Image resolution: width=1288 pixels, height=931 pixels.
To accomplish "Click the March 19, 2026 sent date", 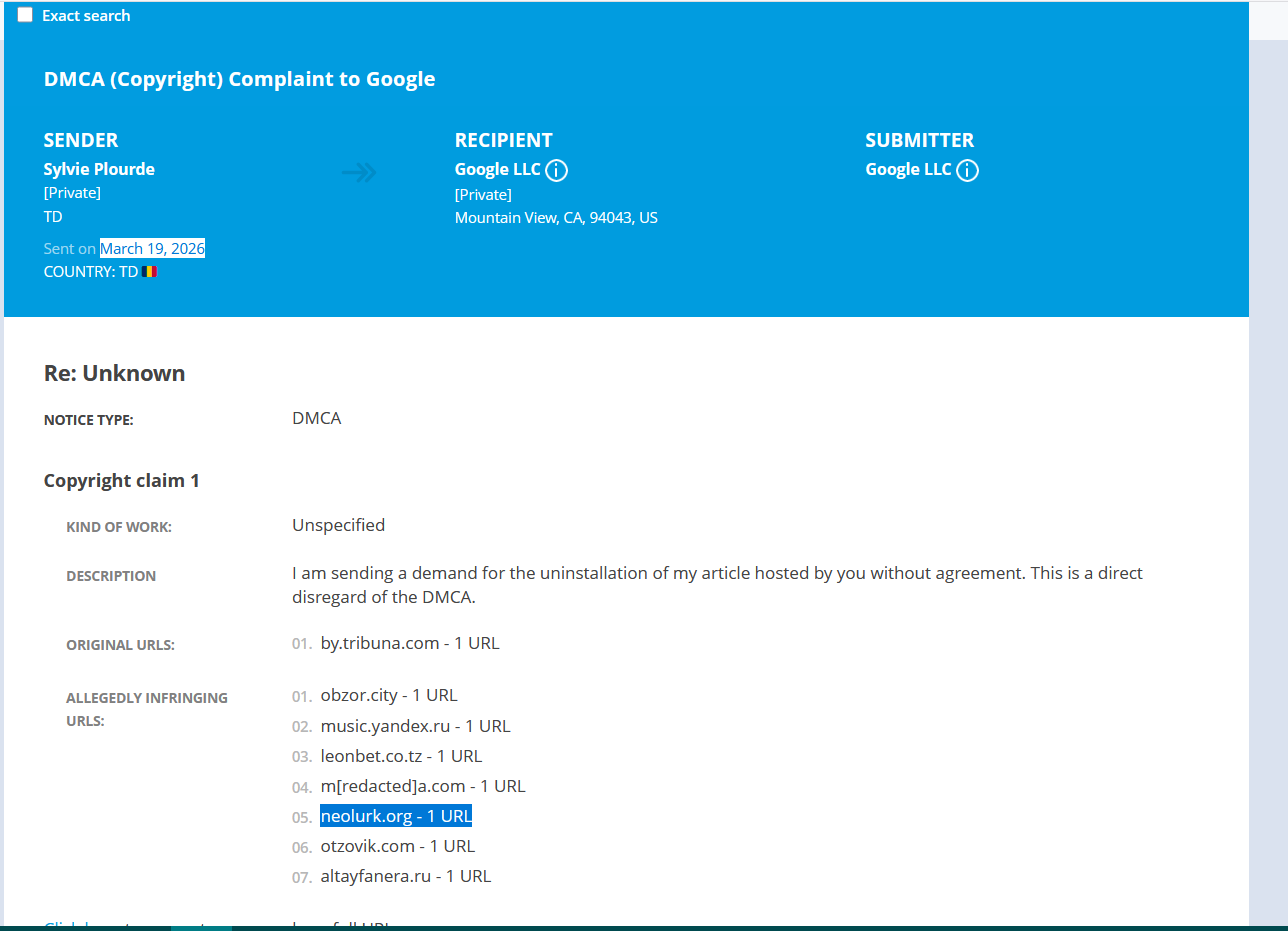I will click(152, 248).
